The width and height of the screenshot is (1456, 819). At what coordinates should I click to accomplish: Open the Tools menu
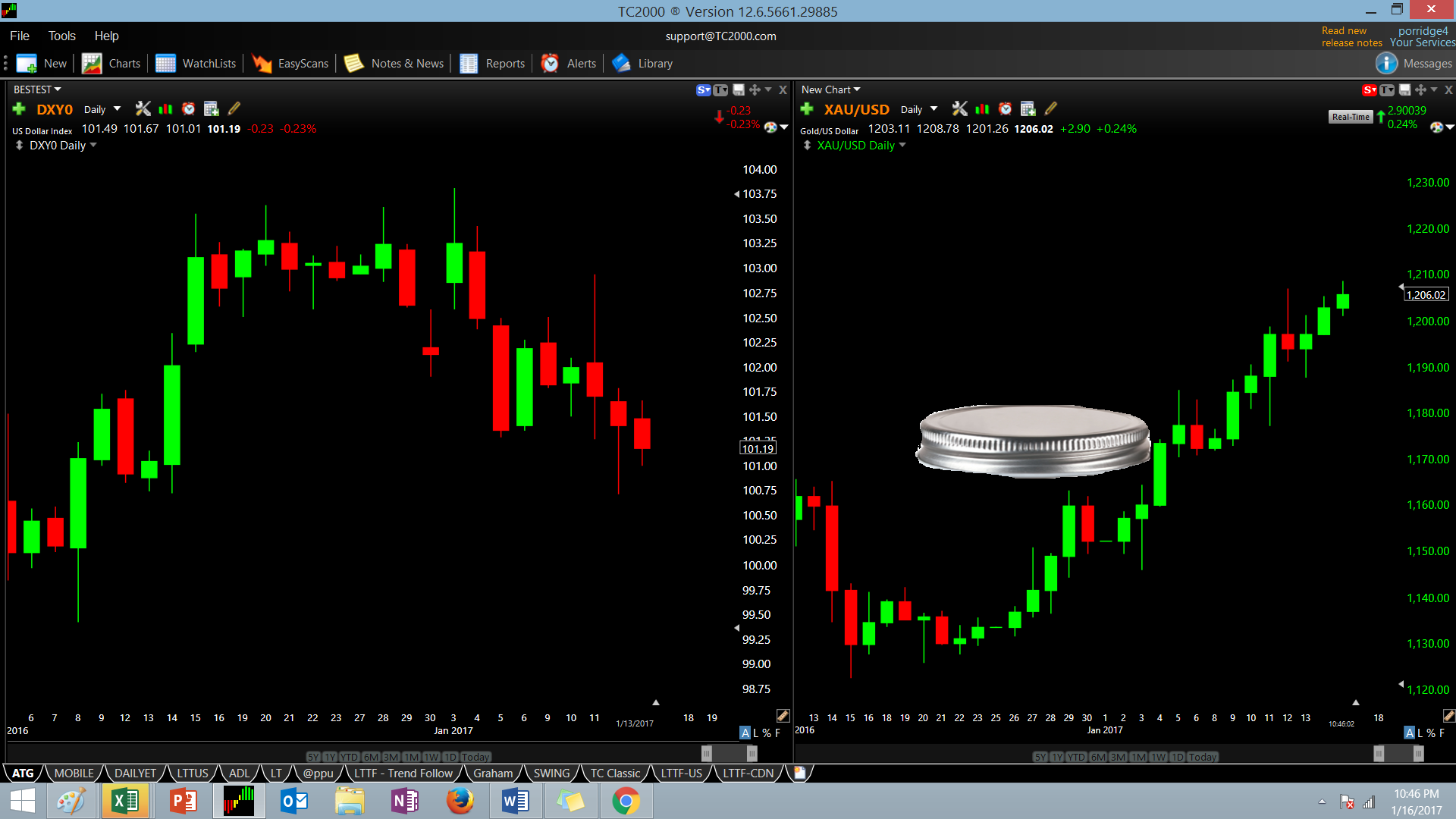pyautogui.click(x=61, y=36)
